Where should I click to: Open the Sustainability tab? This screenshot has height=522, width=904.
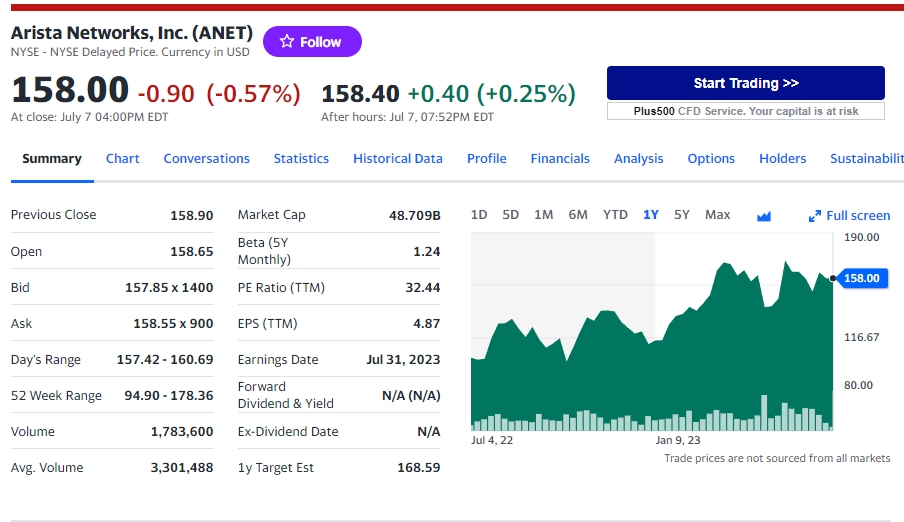[x=867, y=159]
